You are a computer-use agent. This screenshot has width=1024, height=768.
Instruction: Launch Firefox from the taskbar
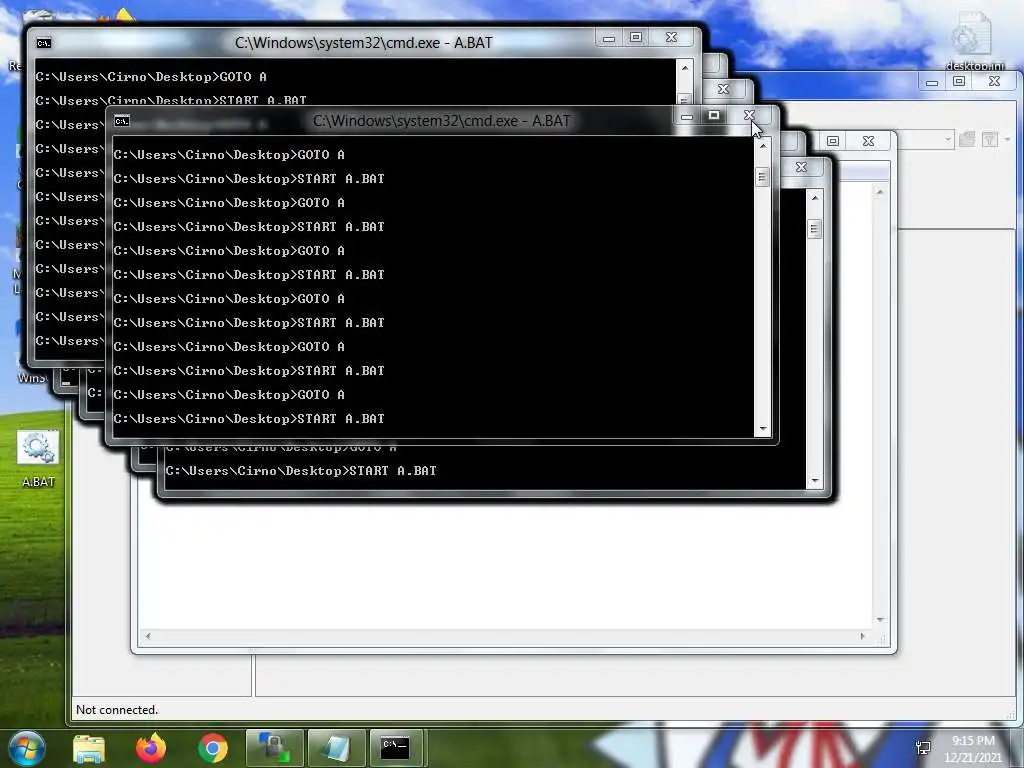pos(151,748)
